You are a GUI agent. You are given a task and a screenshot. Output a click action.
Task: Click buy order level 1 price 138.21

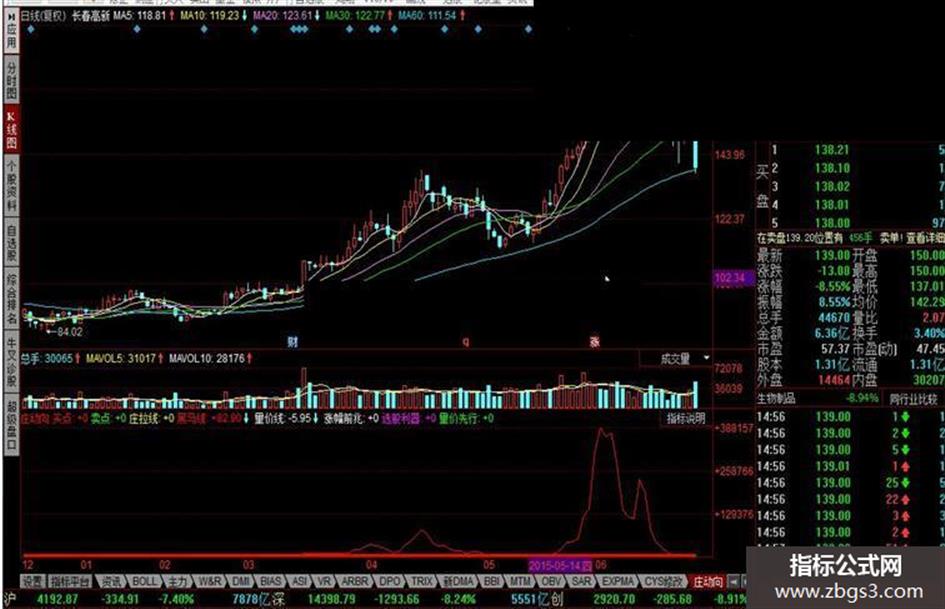[x=832, y=150]
